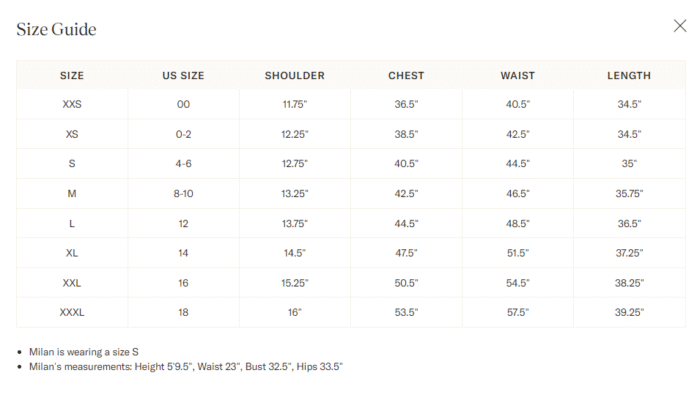
Task: Click the 8-10 US size cell
Action: point(183,193)
